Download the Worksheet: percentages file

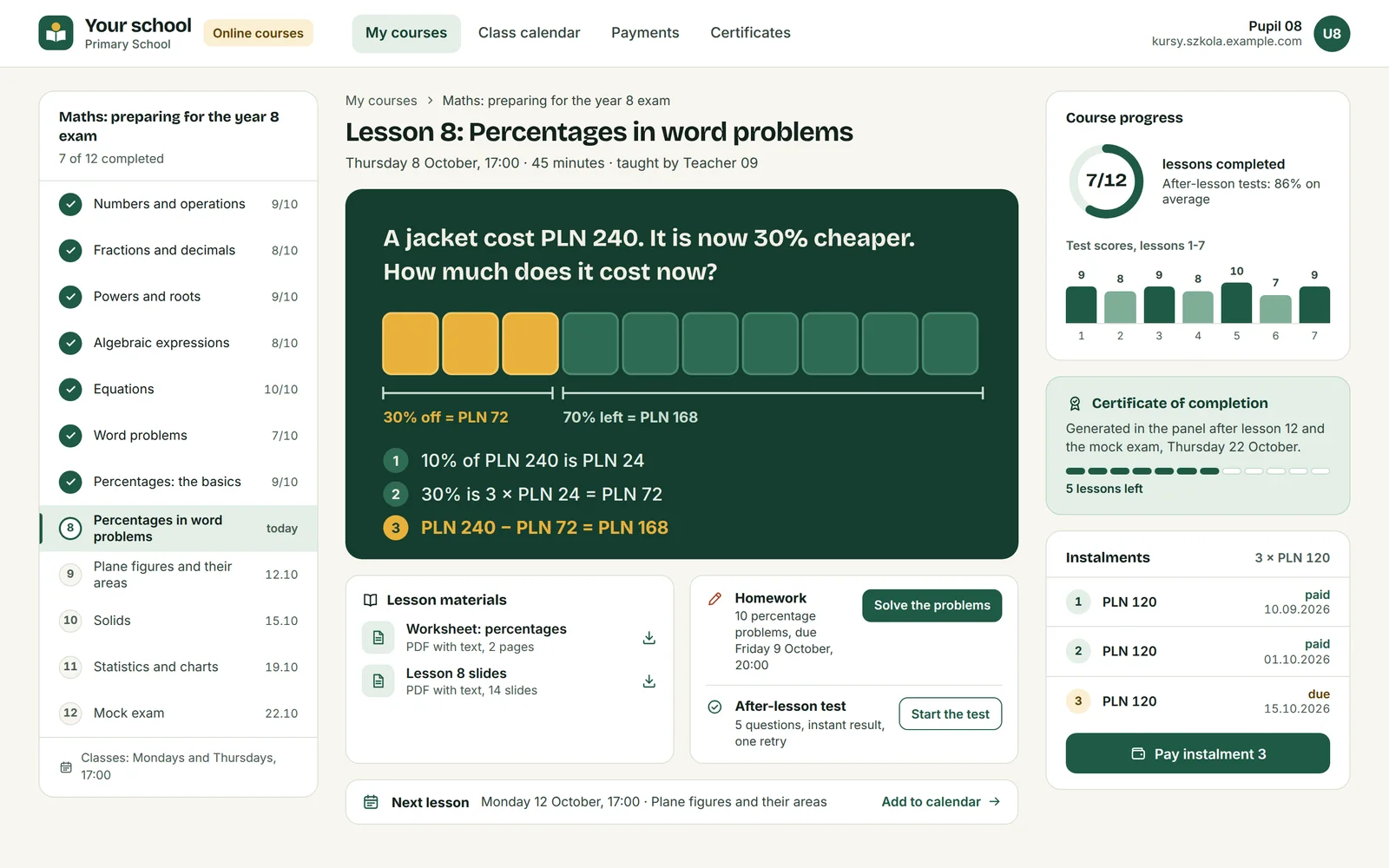(x=648, y=638)
